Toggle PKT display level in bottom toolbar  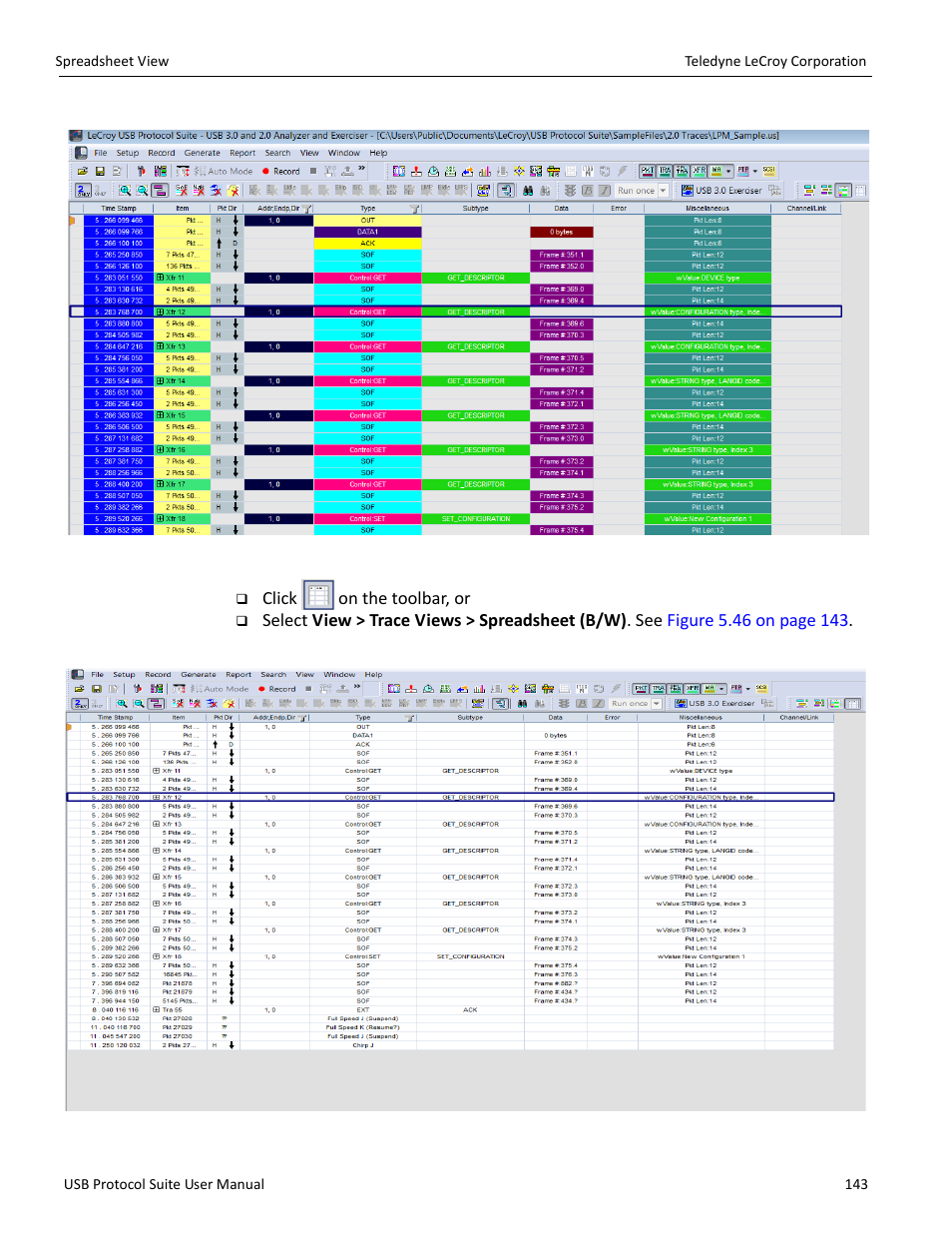(640, 688)
